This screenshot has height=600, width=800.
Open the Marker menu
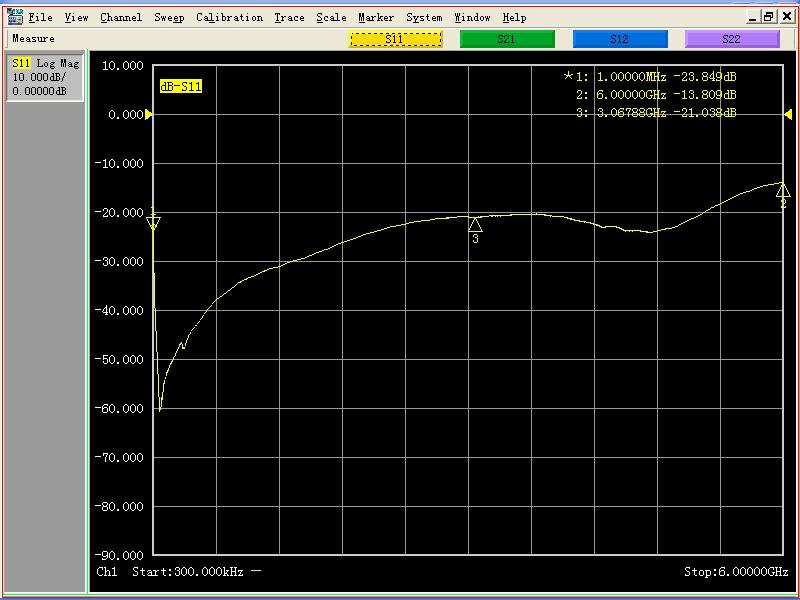pyautogui.click(x=376, y=17)
